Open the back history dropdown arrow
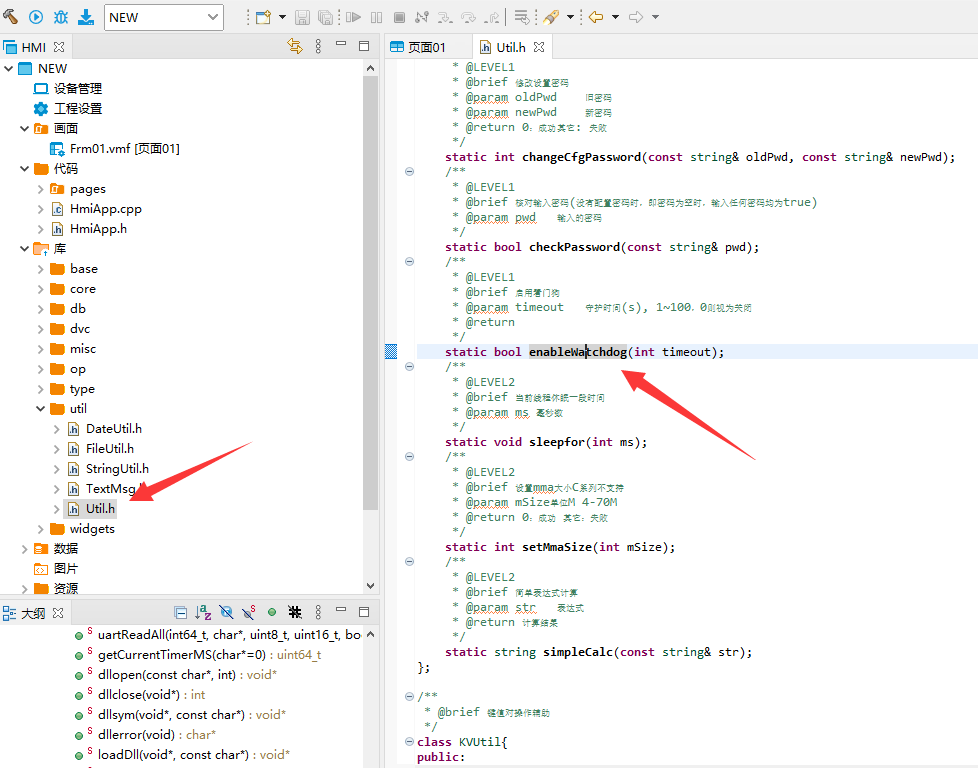The width and height of the screenshot is (978, 768). (x=615, y=17)
